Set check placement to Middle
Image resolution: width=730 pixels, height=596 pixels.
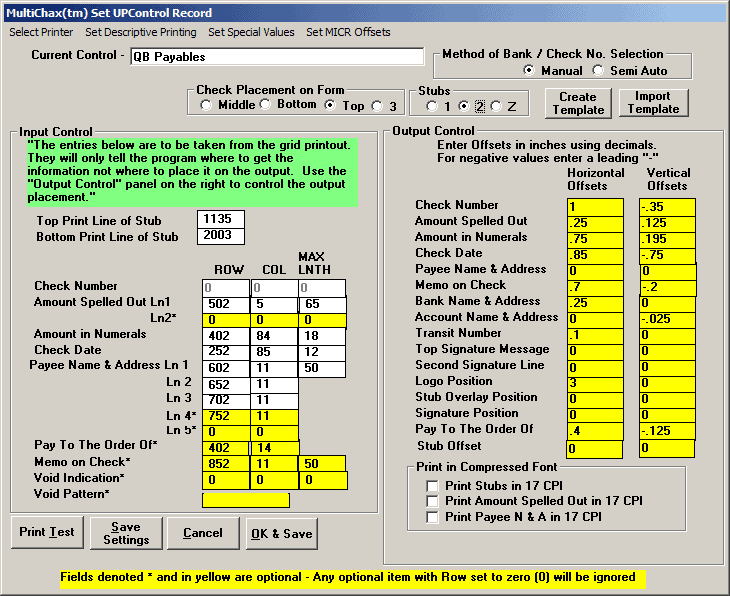[207, 105]
